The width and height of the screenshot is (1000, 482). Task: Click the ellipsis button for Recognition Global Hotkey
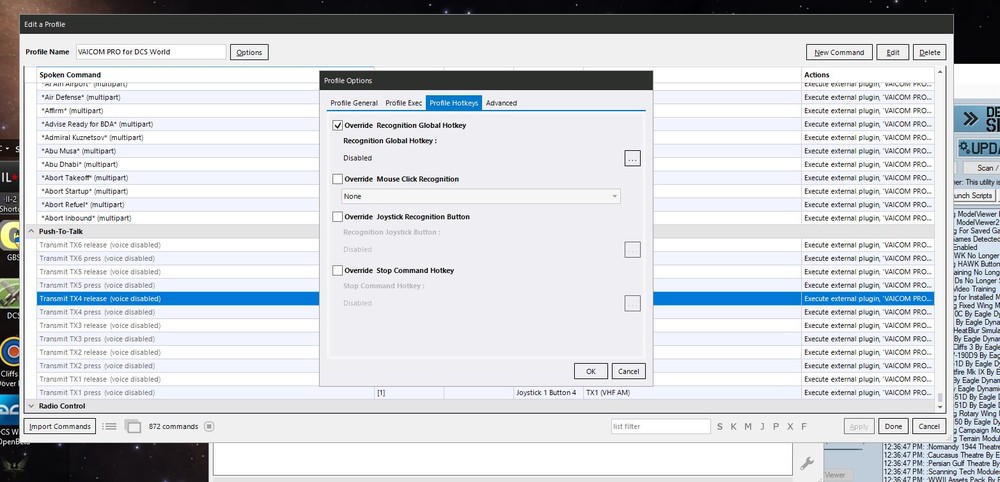(632, 158)
